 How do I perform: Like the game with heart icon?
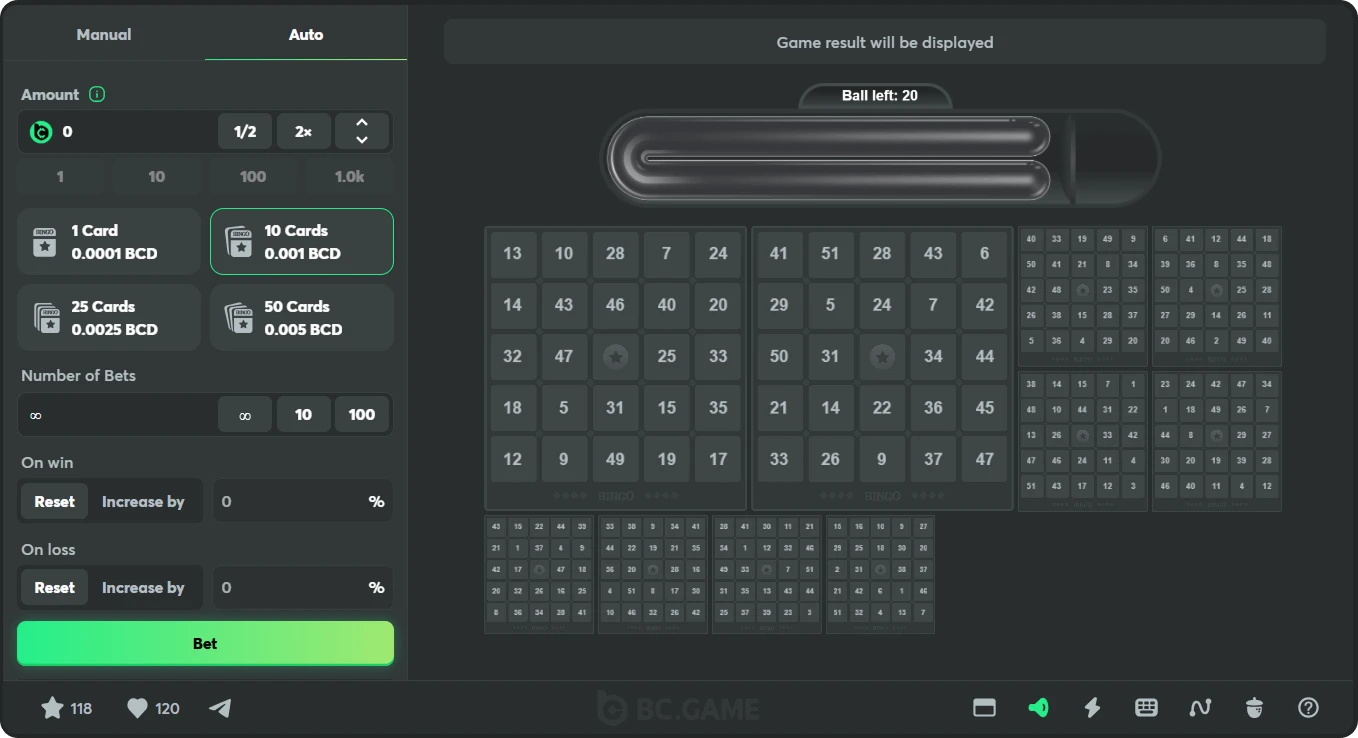(x=138, y=708)
